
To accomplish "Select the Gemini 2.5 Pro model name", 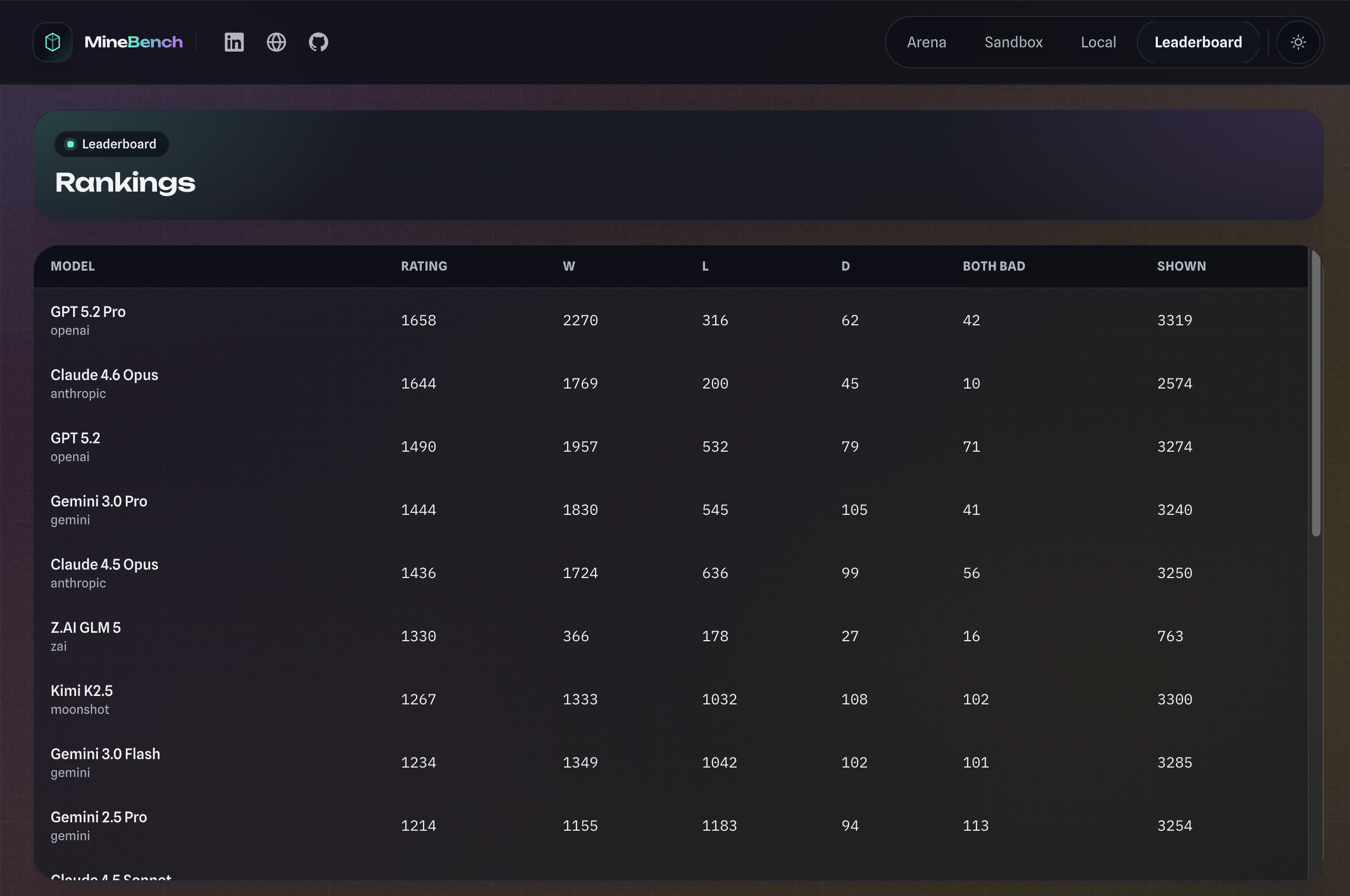I will 99,817.
